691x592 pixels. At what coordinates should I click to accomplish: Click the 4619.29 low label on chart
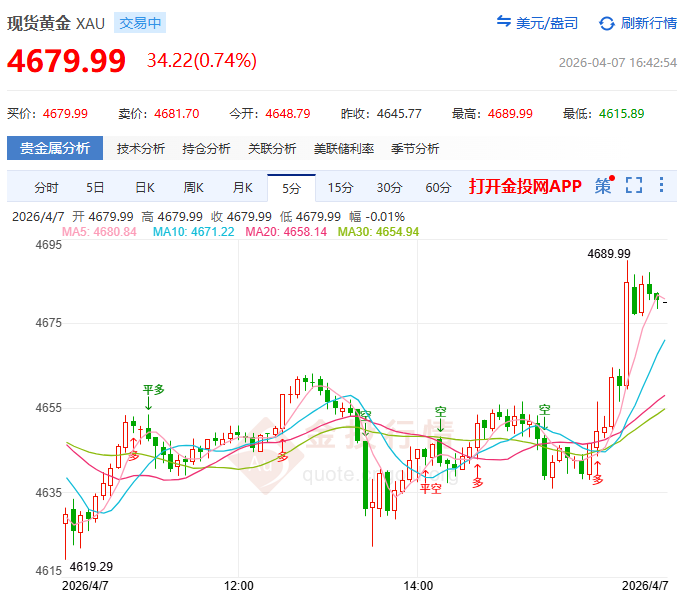click(x=91, y=566)
